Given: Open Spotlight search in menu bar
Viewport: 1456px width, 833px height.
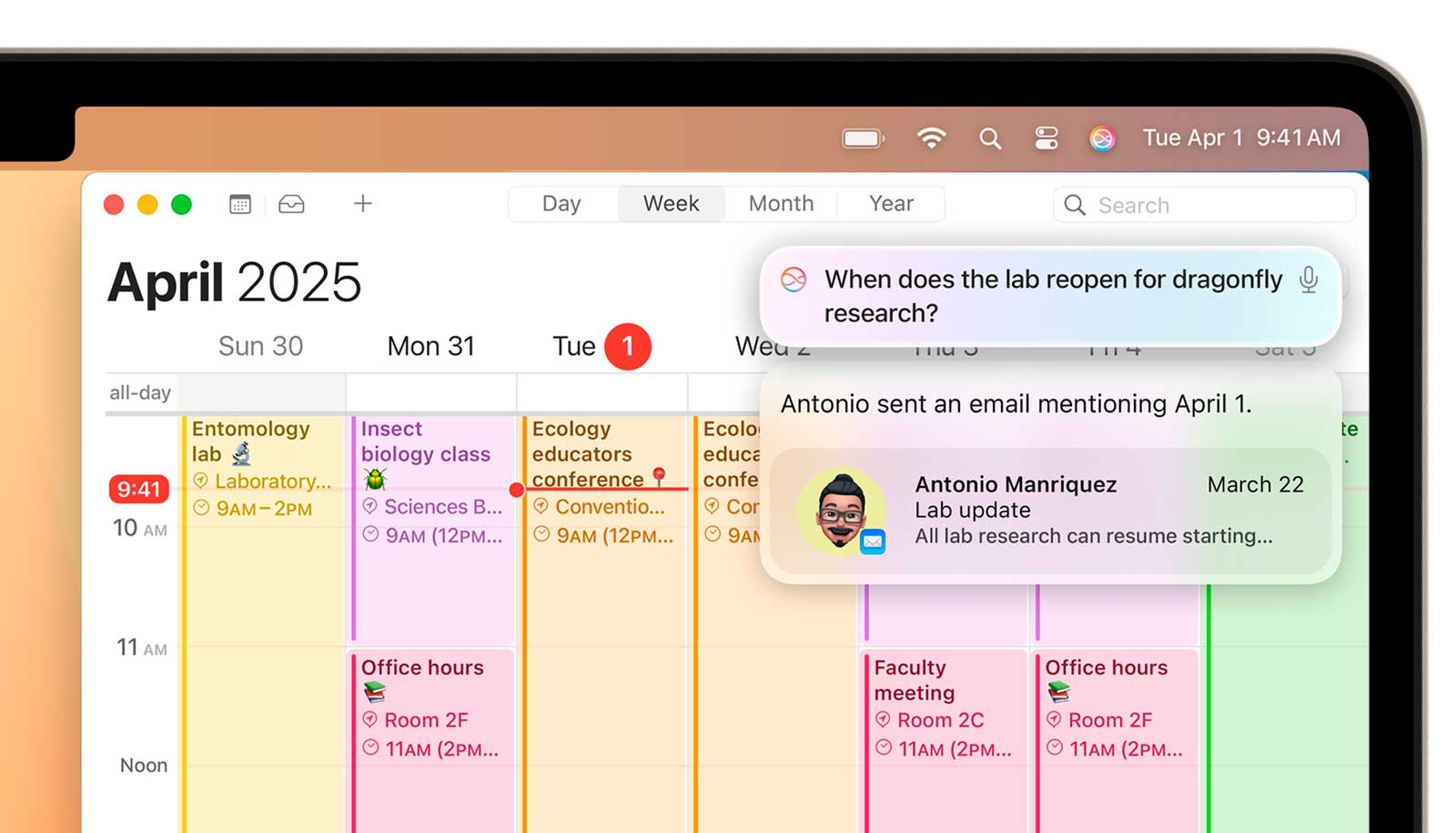Looking at the screenshot, I should coord(990,138).
